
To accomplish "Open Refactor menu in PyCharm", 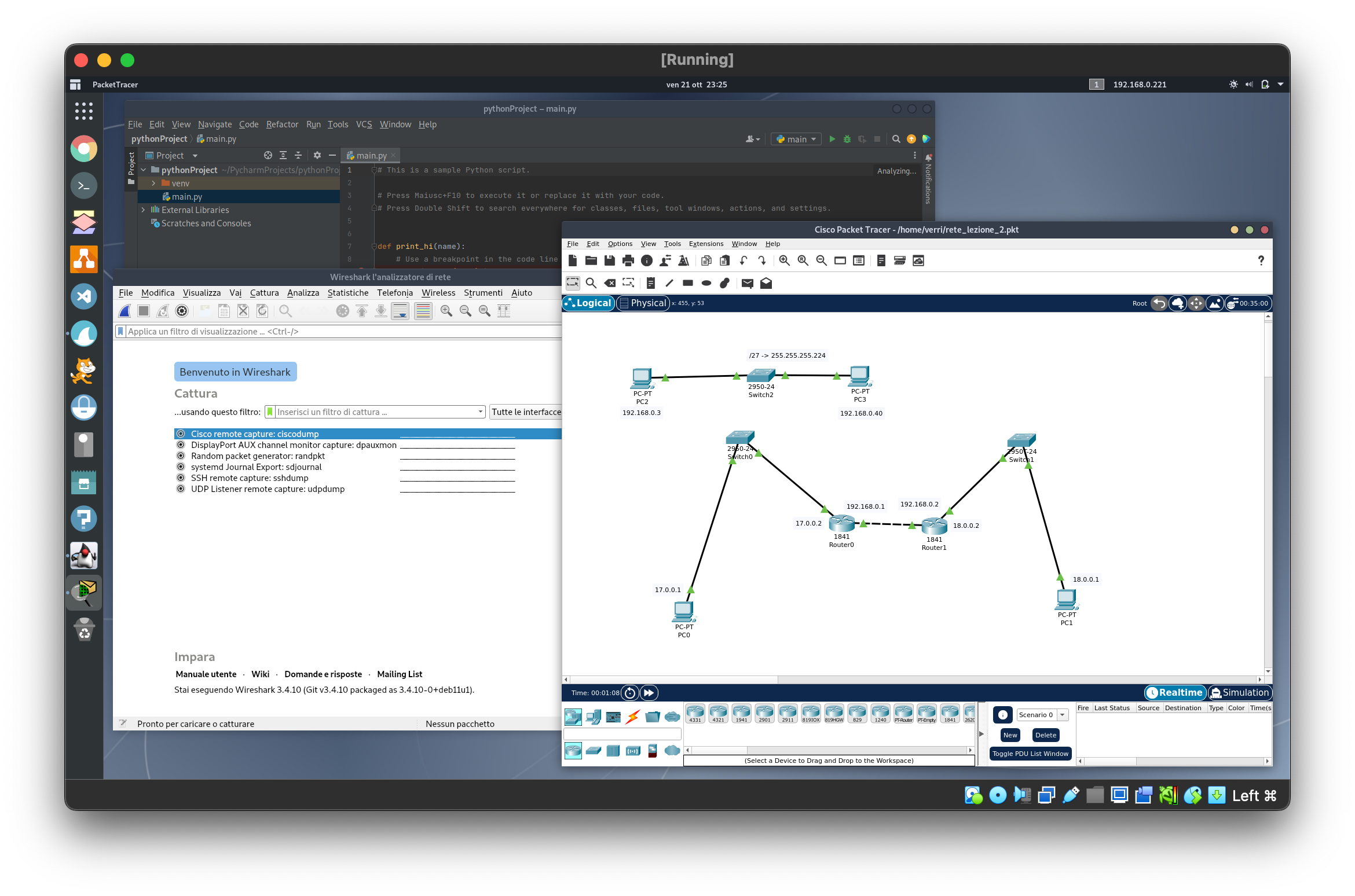I will pyautogui.click(x=282, y=124).
